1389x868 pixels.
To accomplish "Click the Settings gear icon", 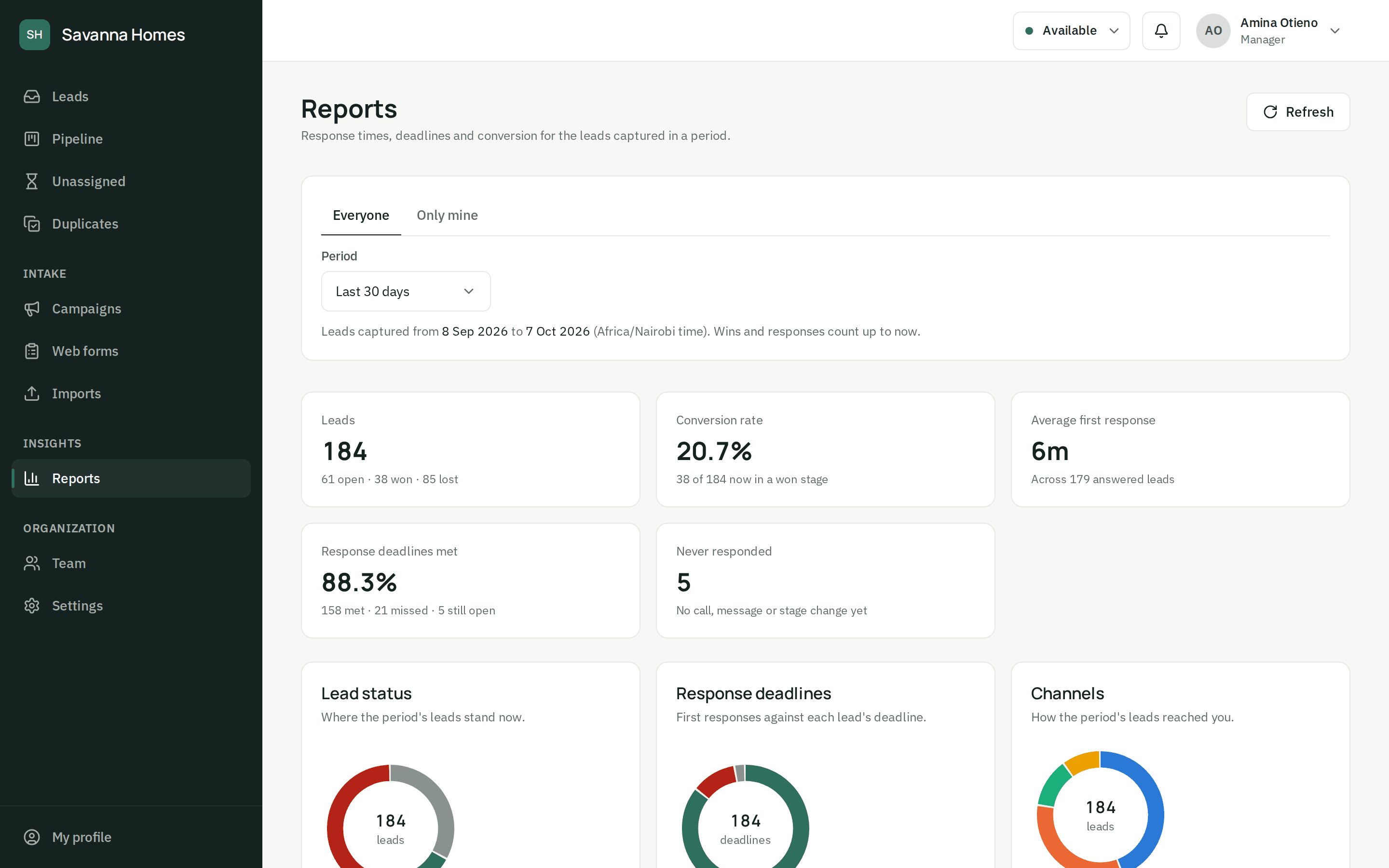I will [x=31, y=606].
